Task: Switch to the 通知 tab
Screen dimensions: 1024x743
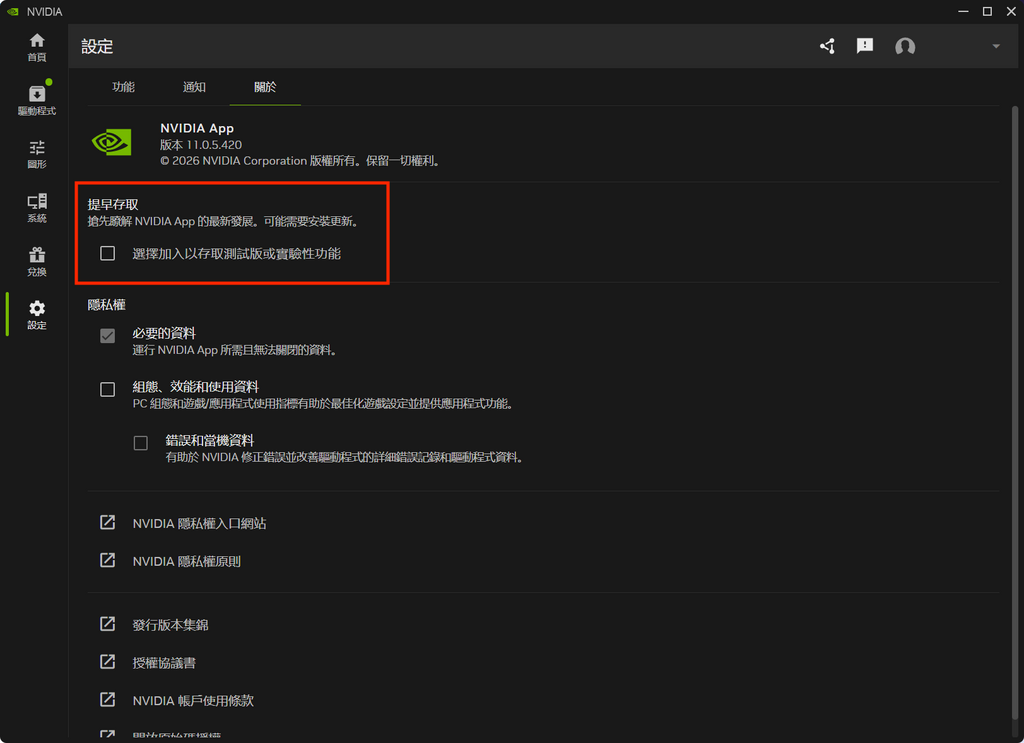Action: (194, 87)
